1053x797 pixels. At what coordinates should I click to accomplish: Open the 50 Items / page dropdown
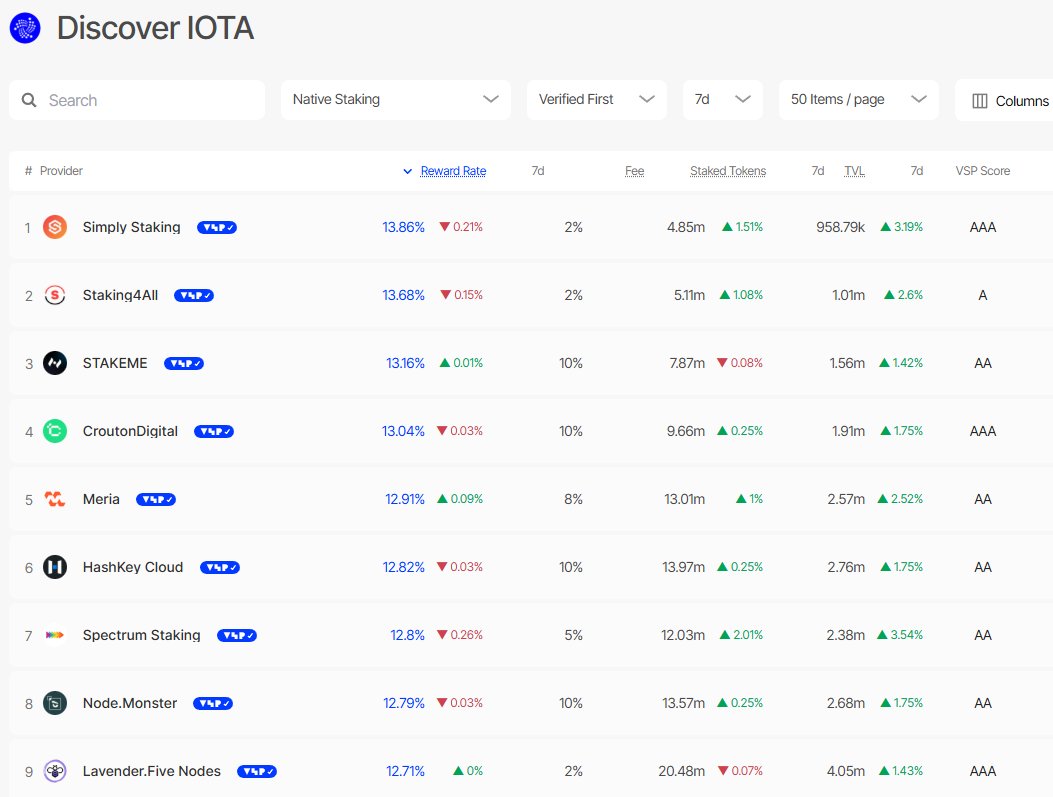[858, 100]
